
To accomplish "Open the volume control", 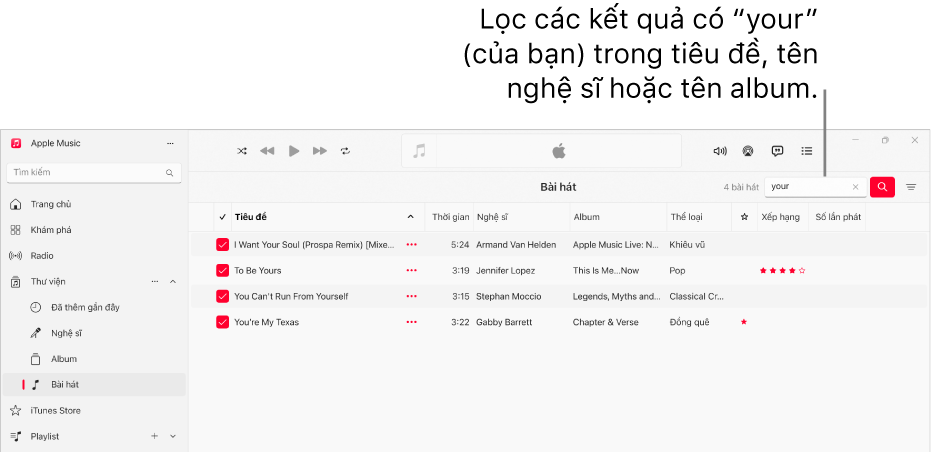I will click(720, 151).
